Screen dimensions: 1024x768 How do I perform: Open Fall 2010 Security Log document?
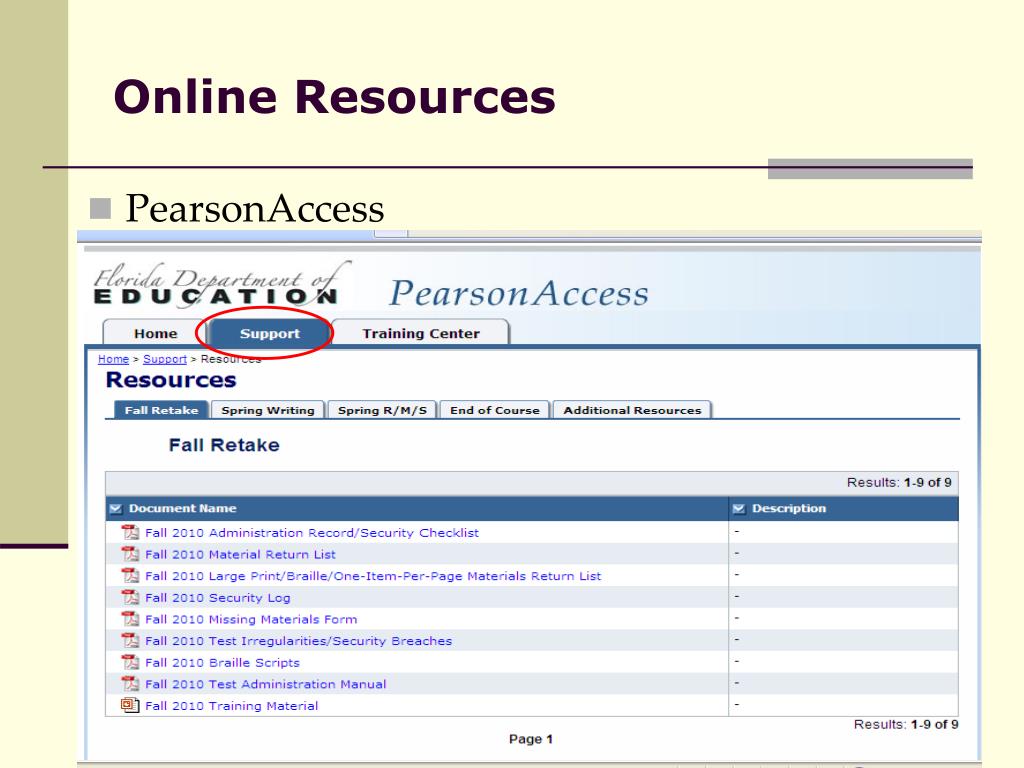[x=217, y=598]
